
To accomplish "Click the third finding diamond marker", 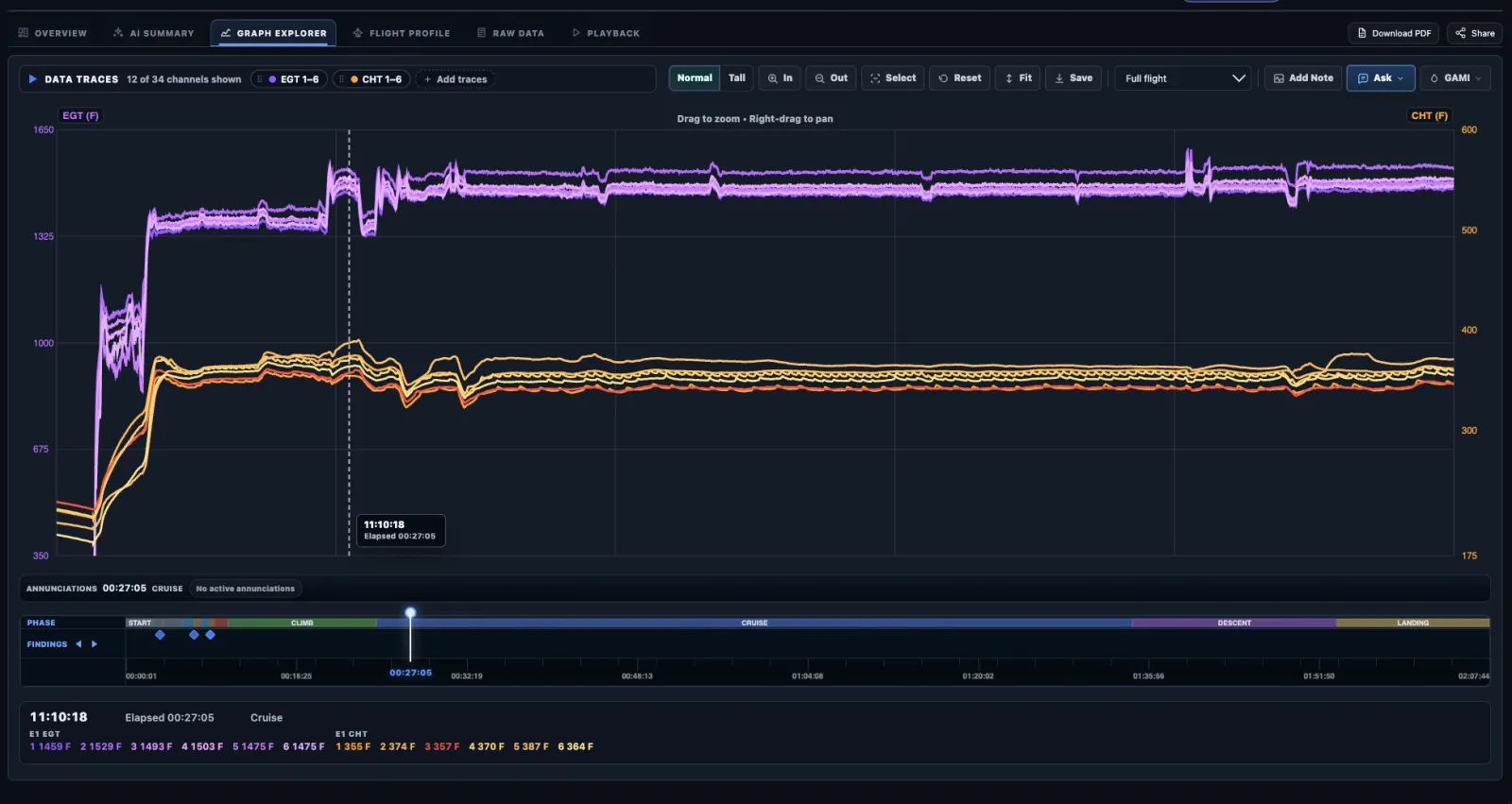I will pyautogui.click(x=210, y=635).
